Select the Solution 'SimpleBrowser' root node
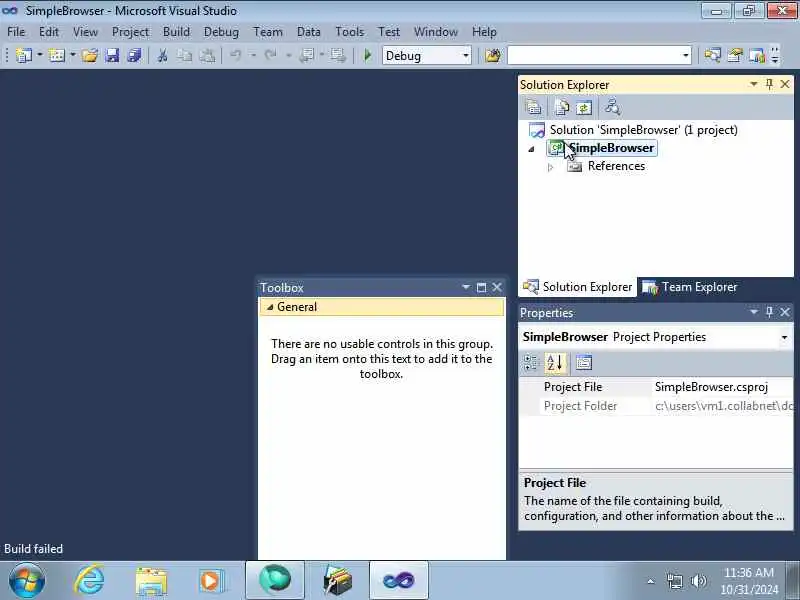Screen dimensions: 800x600 tap(643, 130)
